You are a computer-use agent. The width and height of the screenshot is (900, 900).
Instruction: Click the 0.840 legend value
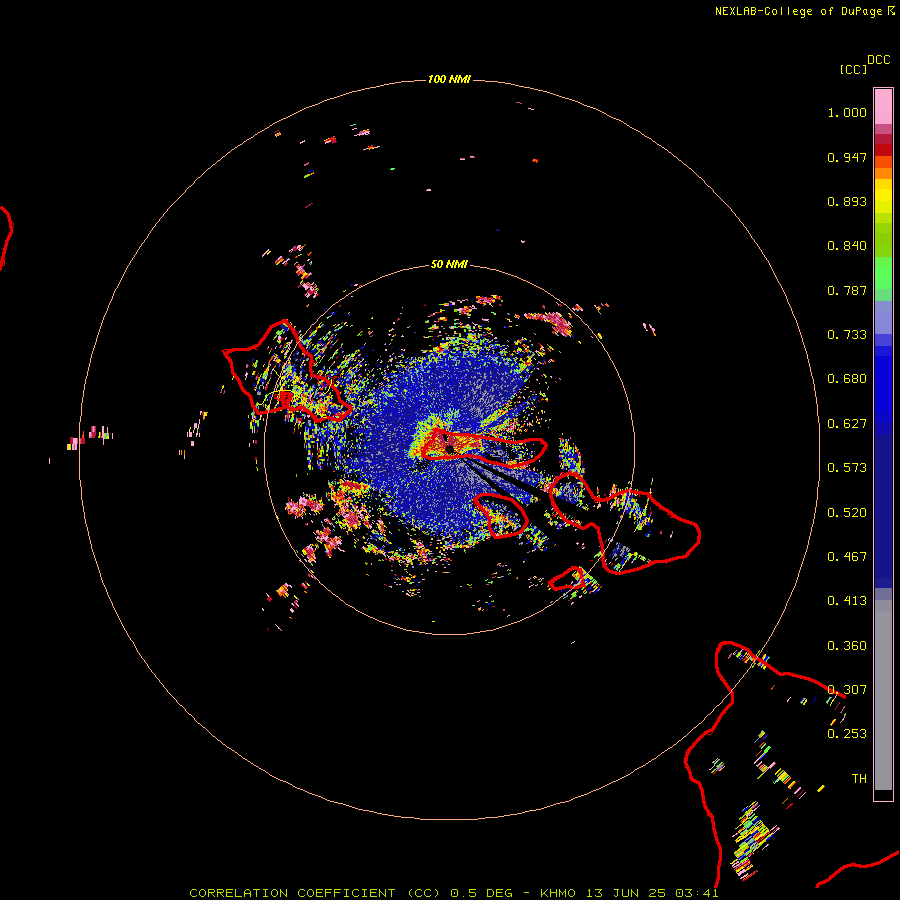(847, 246)
